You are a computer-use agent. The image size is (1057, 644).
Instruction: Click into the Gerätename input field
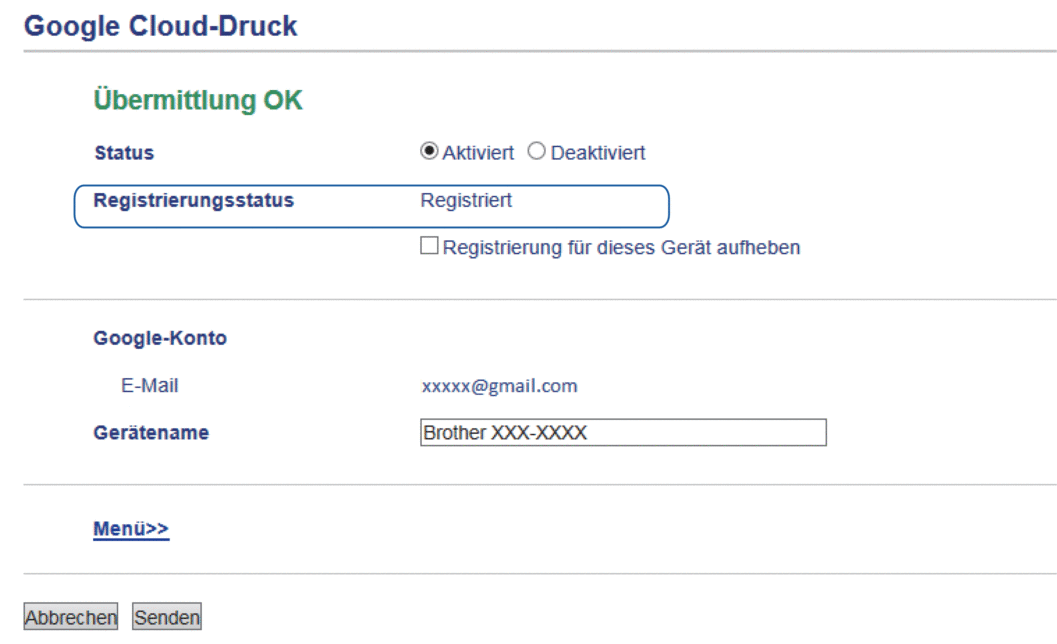point(623,432)
